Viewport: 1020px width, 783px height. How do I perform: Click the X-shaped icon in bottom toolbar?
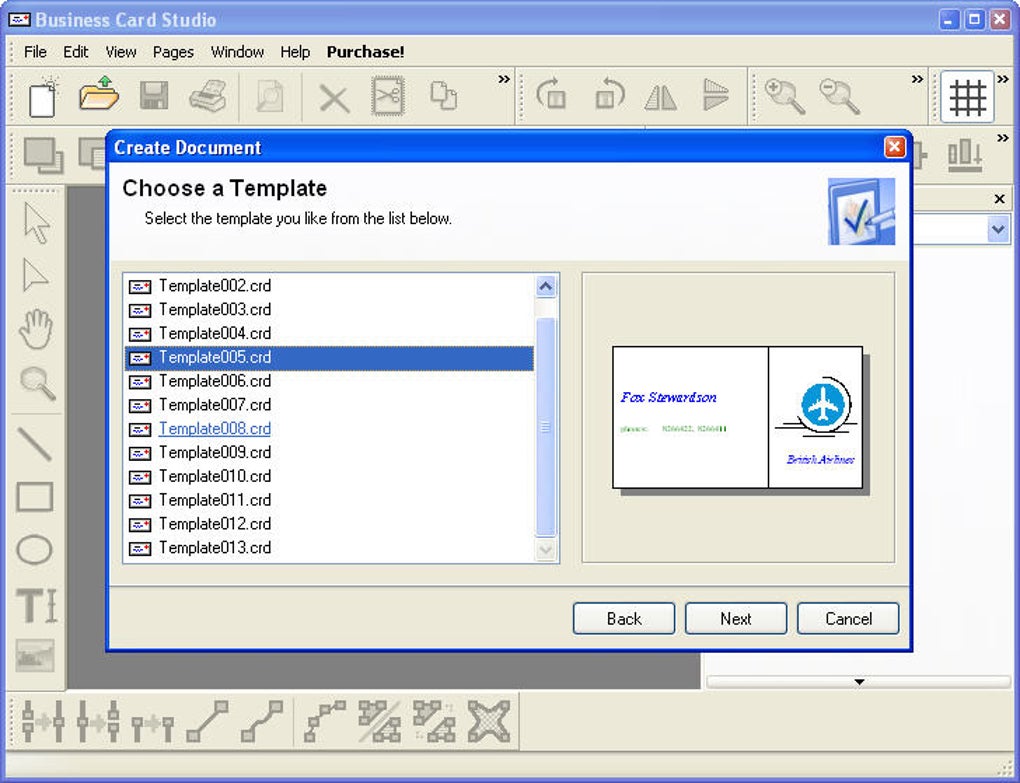(489, 721)
